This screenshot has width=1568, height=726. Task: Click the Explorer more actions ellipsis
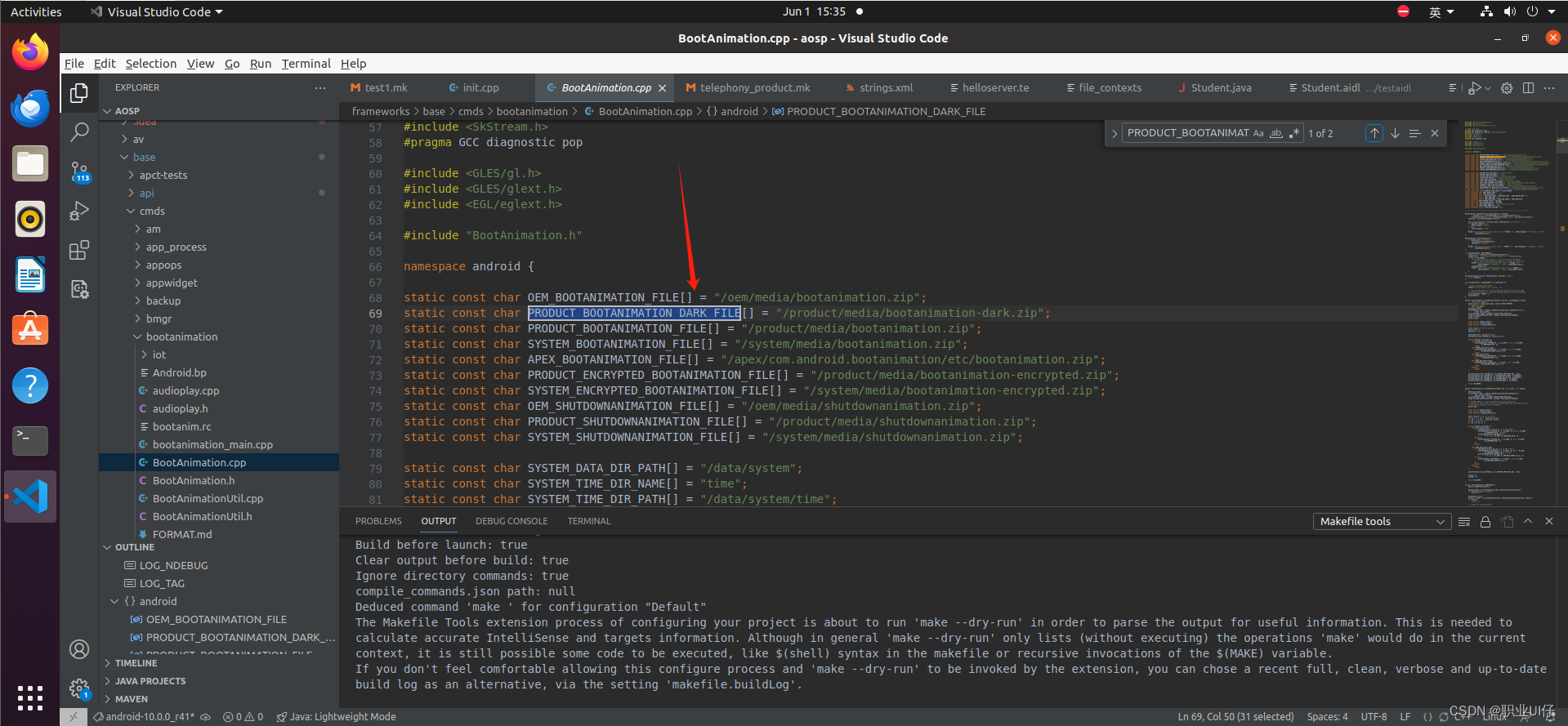coord(320,87)
